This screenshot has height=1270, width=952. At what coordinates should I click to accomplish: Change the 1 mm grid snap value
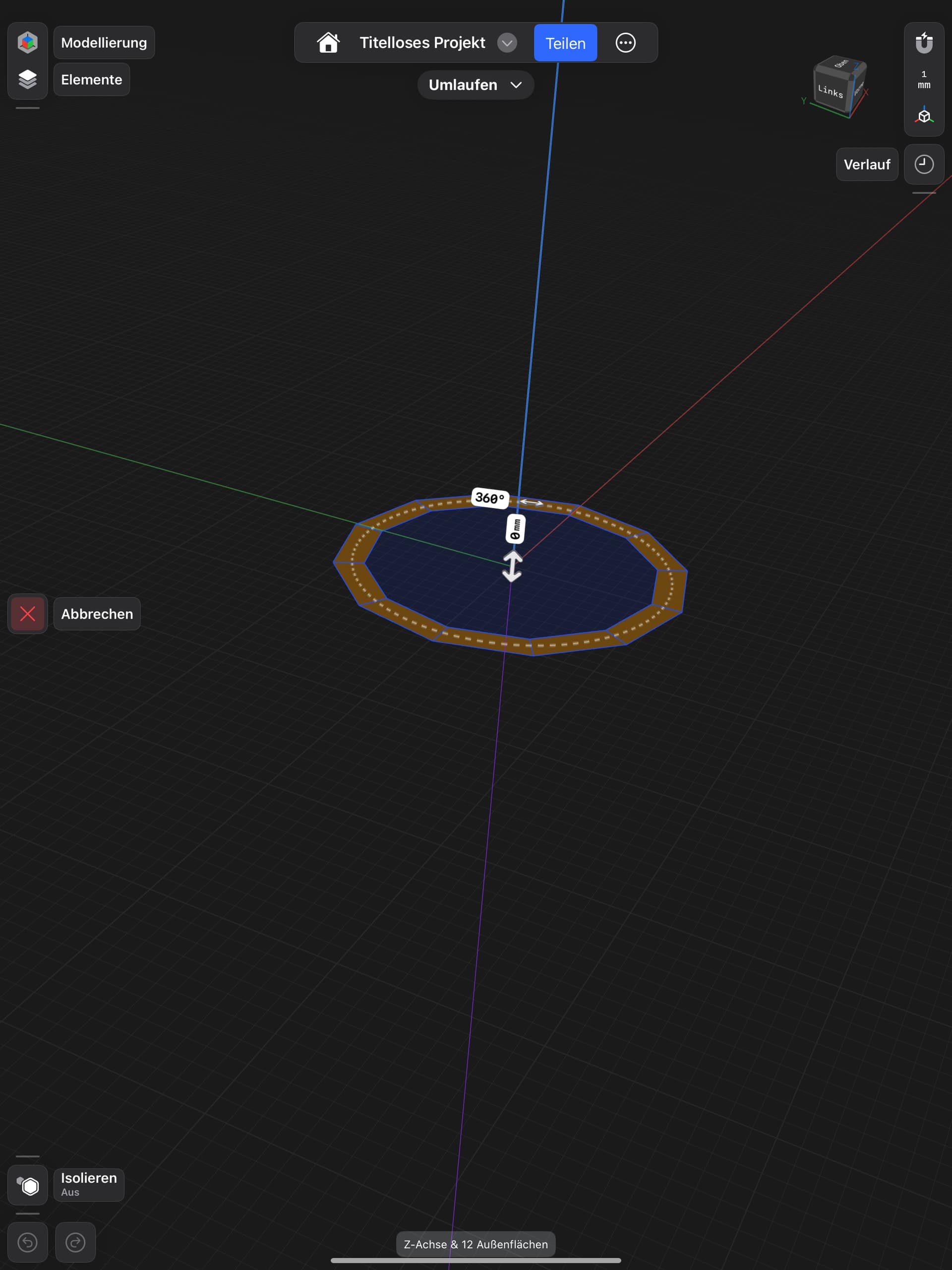click(x=923, y=79)
